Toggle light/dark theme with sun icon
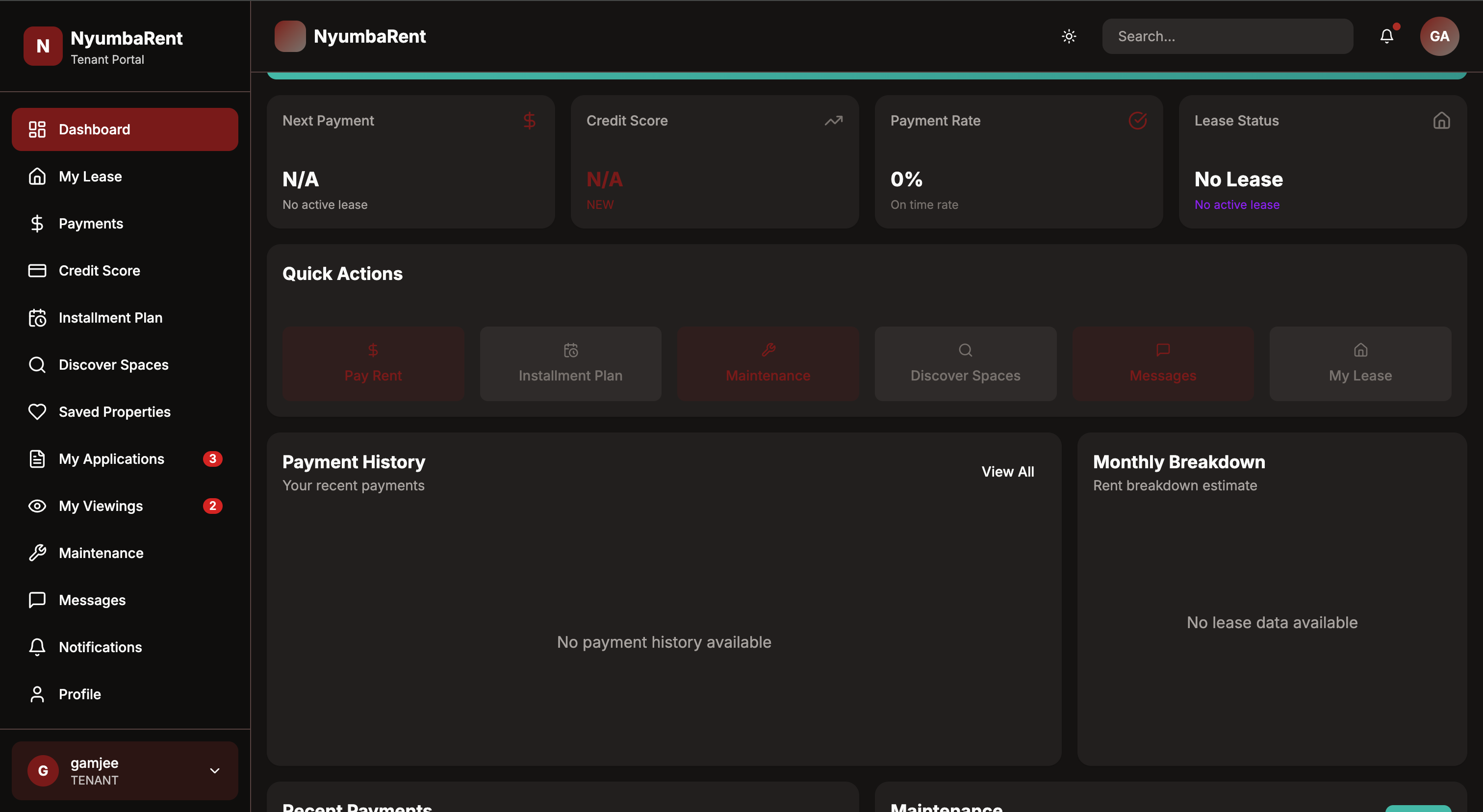Viewport: 1483px width, 812px height. click(1069, 36)
